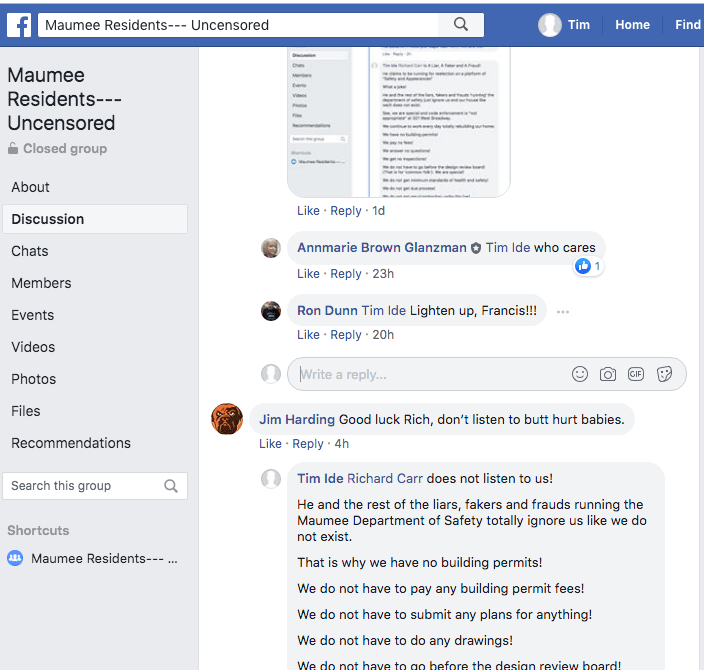Open the Members section in sidebar
Screen dimensions: 704x670
pos(41,283)
